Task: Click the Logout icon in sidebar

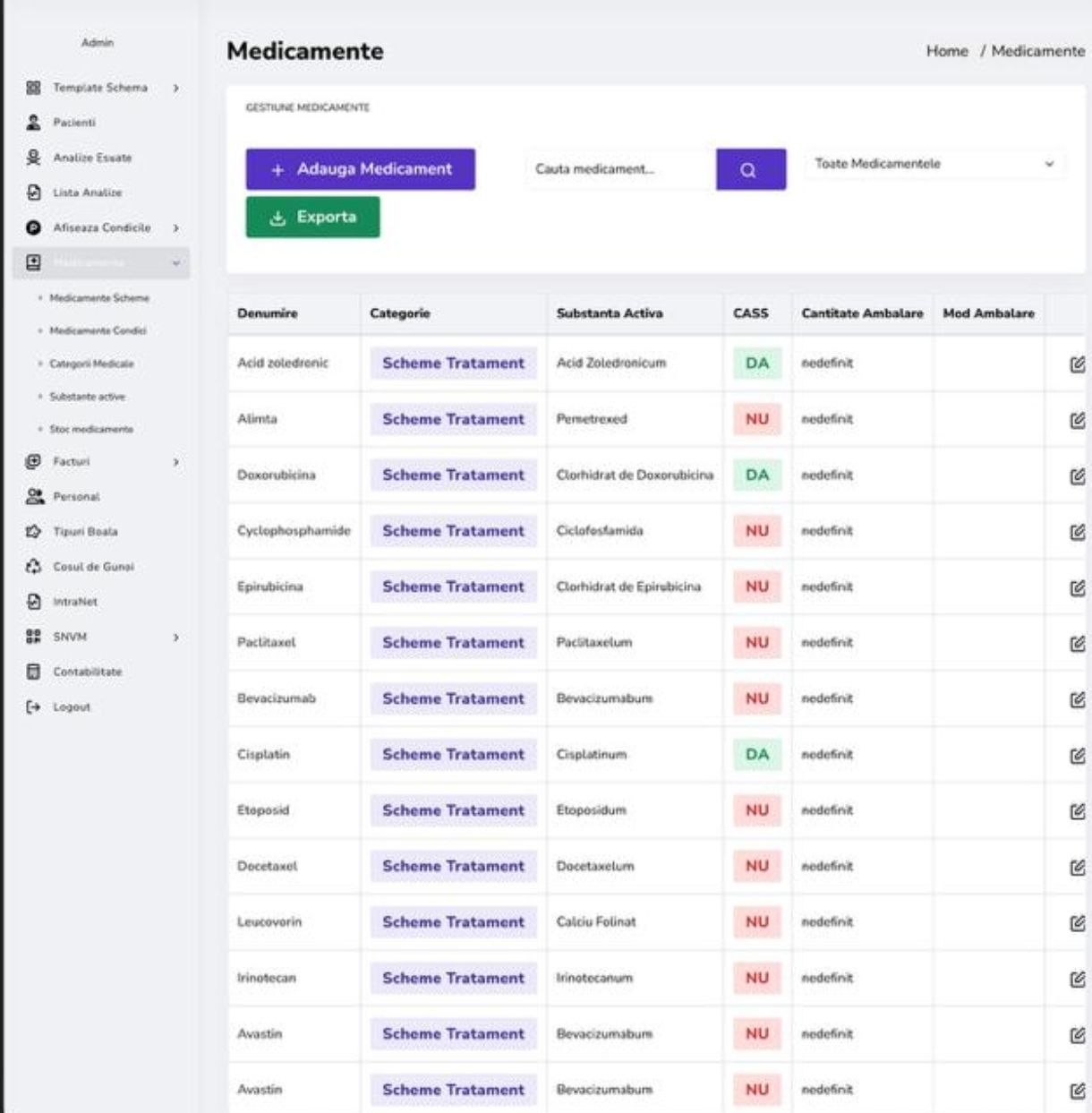Action: tap(34, 707)
